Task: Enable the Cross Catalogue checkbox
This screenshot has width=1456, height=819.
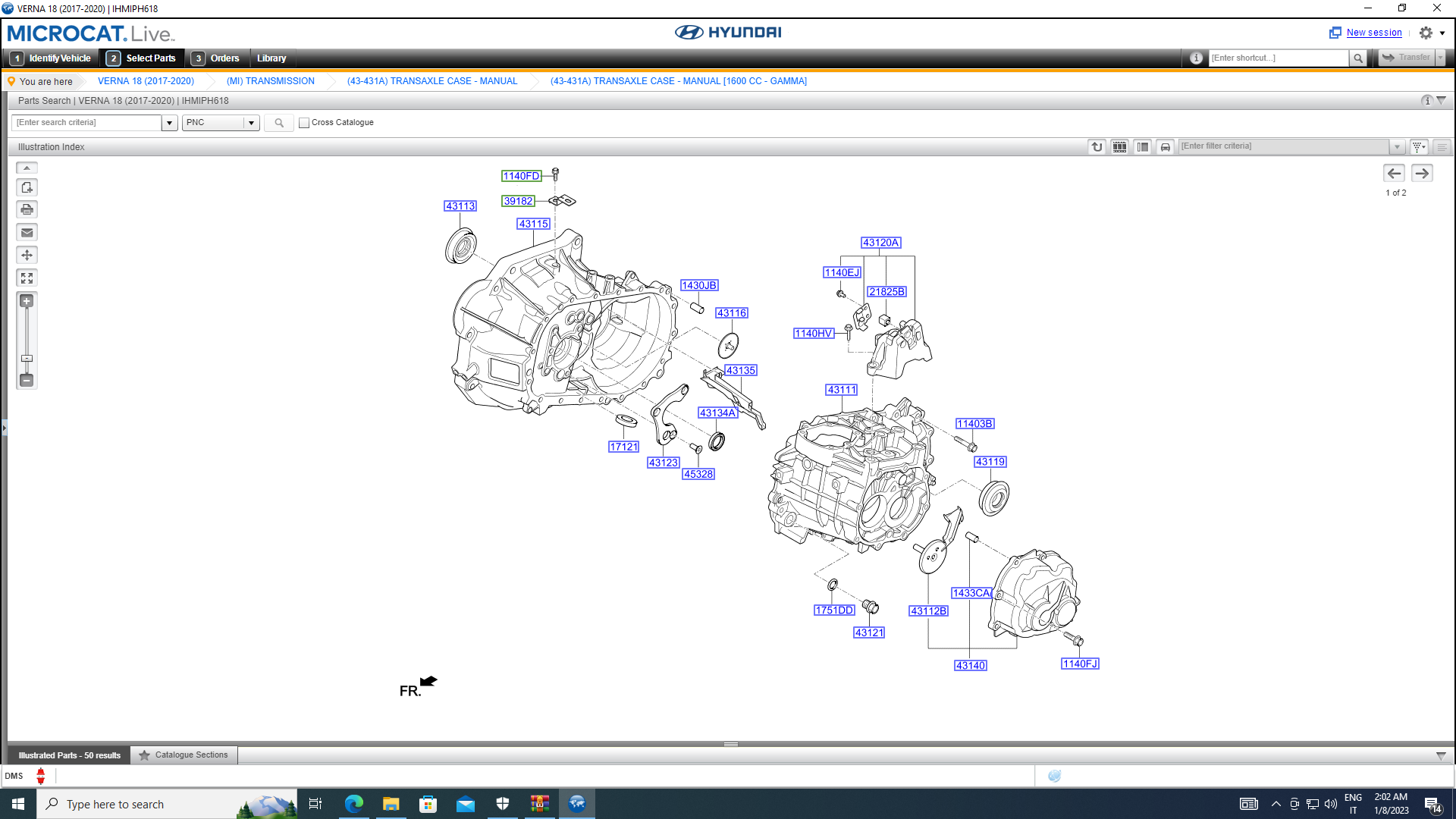Action: (304, 123)
